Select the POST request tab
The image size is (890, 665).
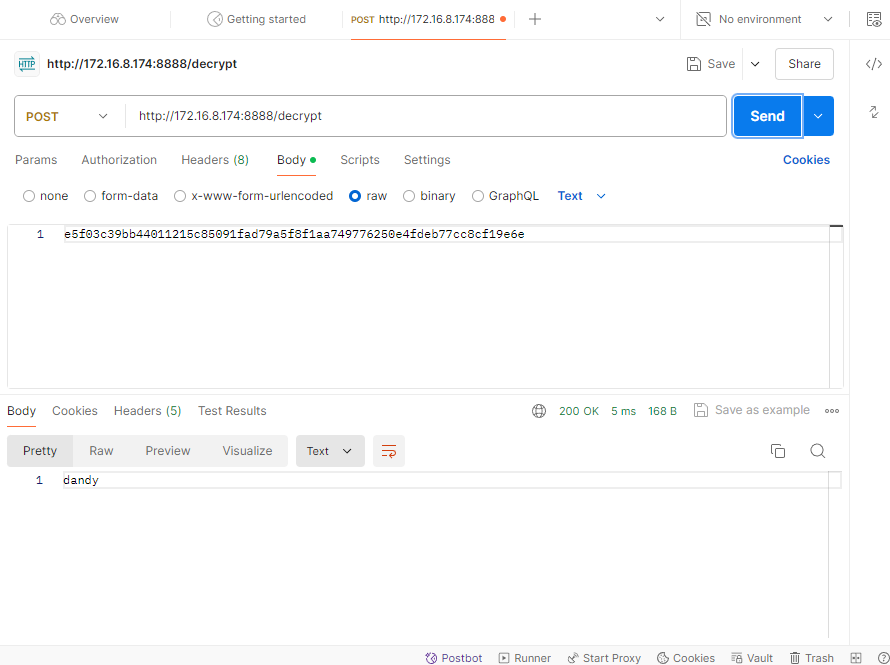point(428,19)
